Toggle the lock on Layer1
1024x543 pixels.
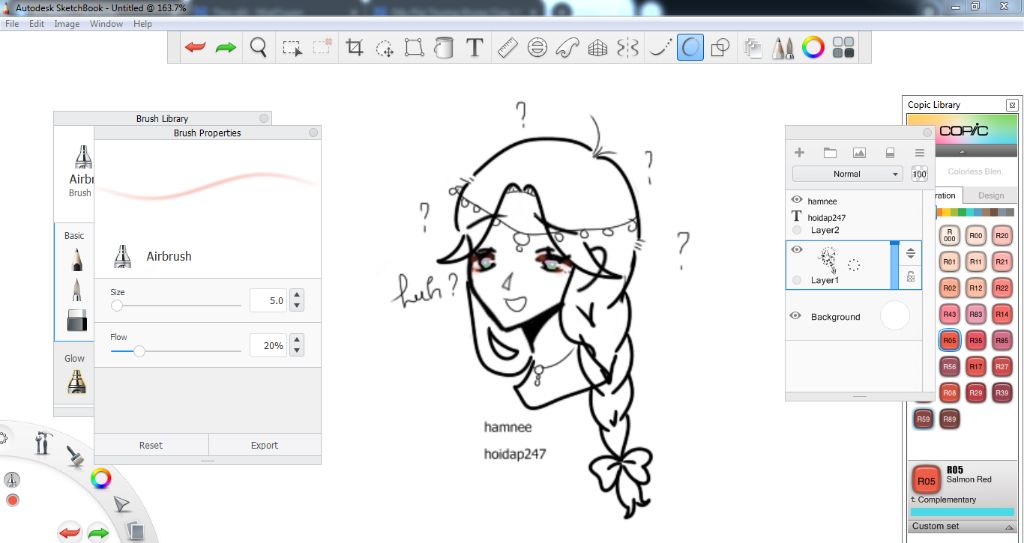click(x=911, y=278)
